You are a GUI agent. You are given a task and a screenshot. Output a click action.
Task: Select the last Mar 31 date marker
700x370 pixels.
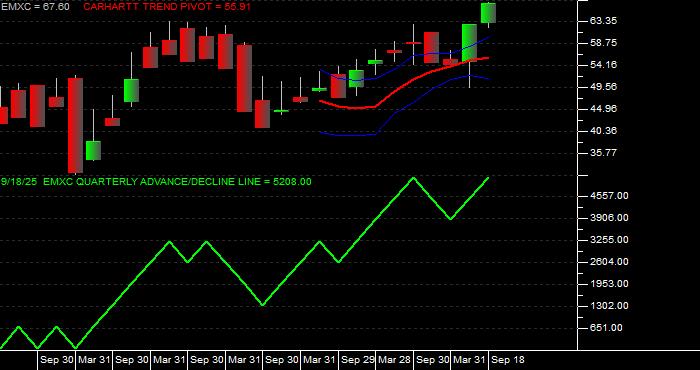tap(470, 360)
